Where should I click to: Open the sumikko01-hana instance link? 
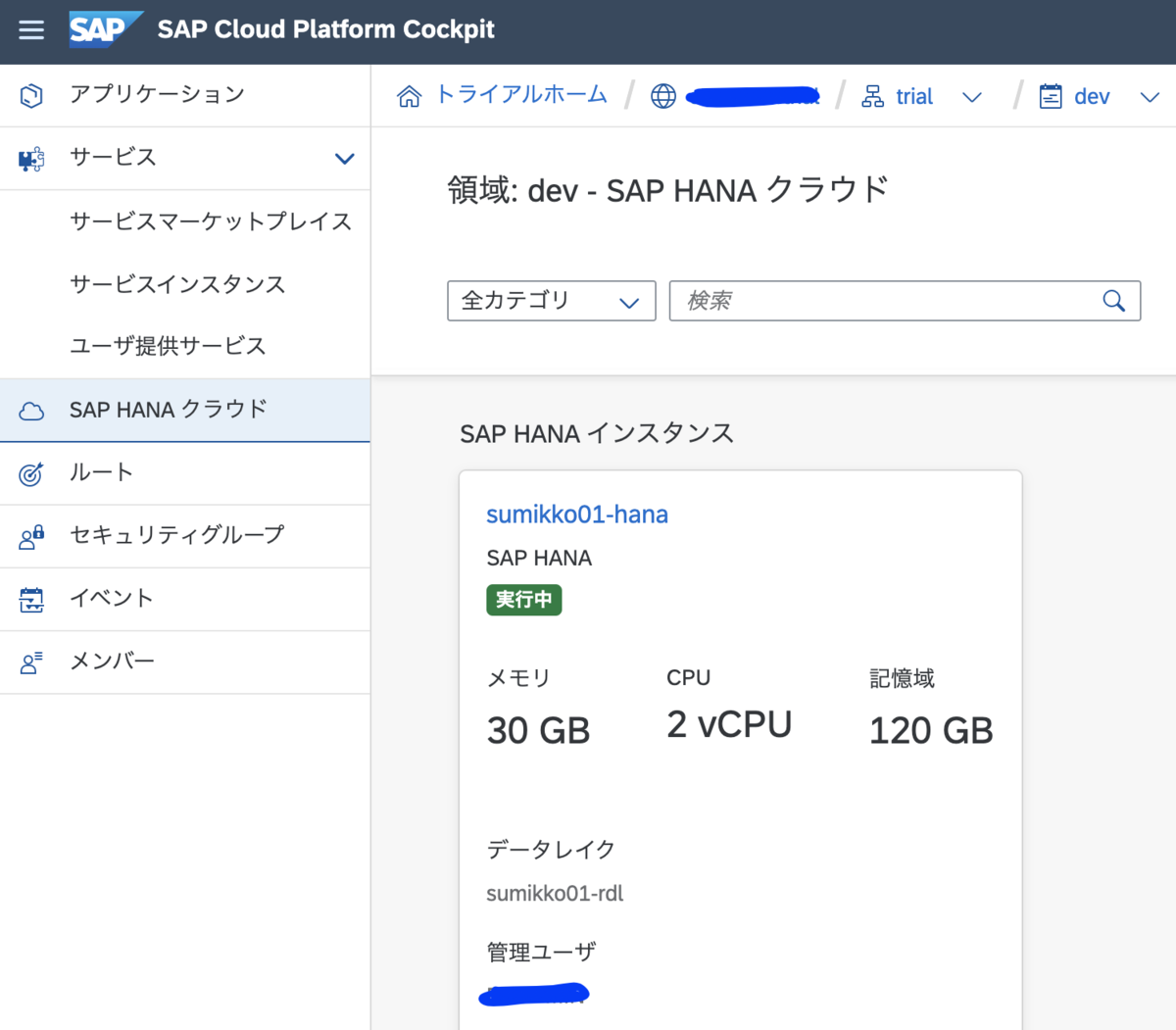coord(577,515)
